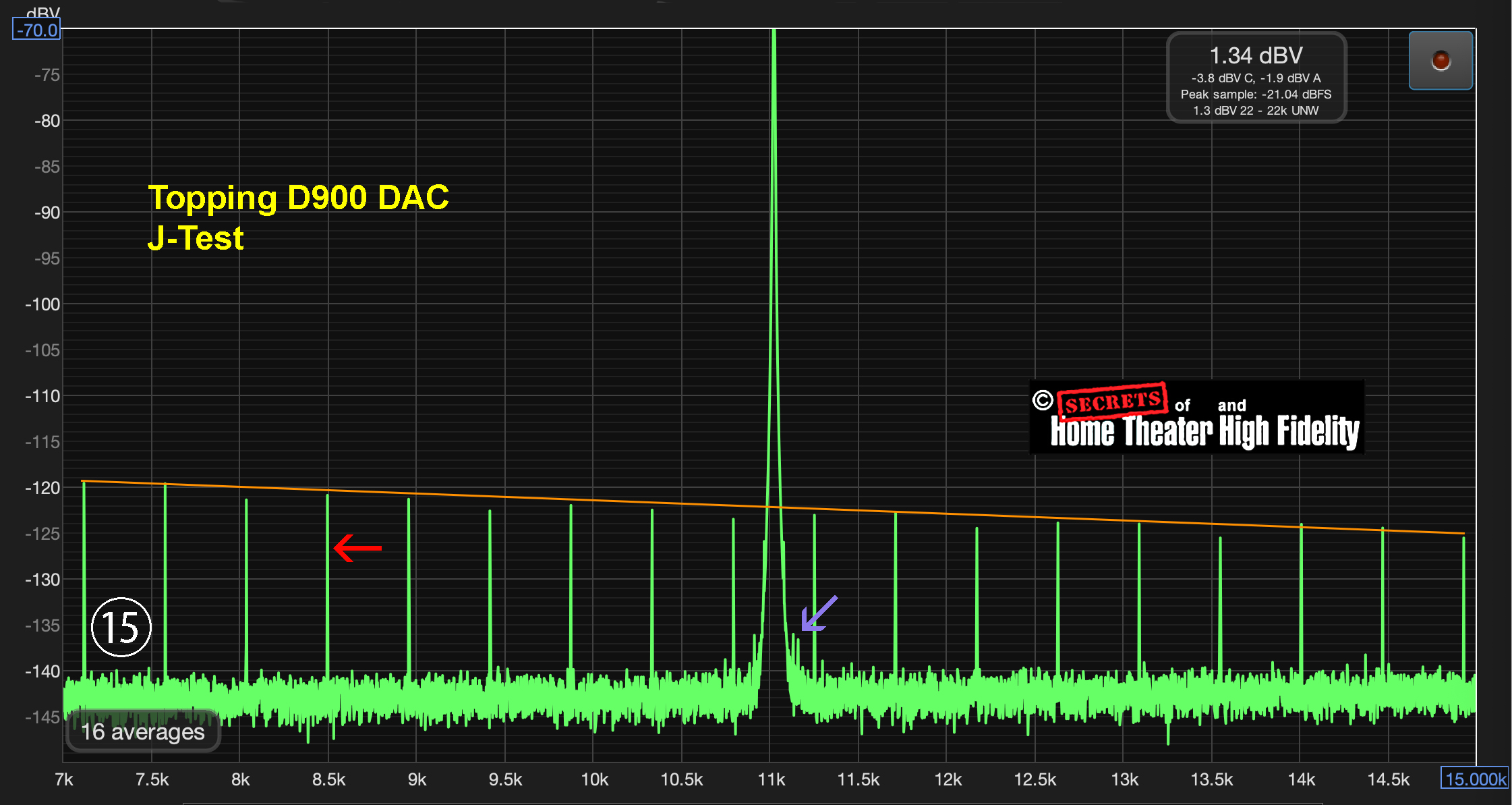The height and width of the screenshot is (805, 1512).
Task: Click the 1.34 dBV level readout
Action: pyautogui.click(x=1256, y=55)
